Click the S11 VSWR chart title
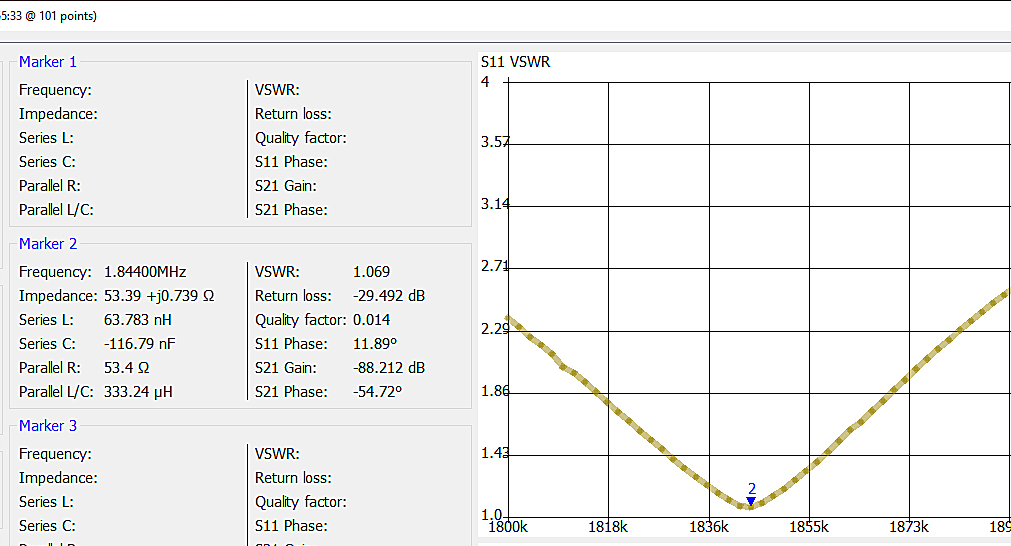The image size is (1011, 546). pyautogui.click(x=515, y=62)
